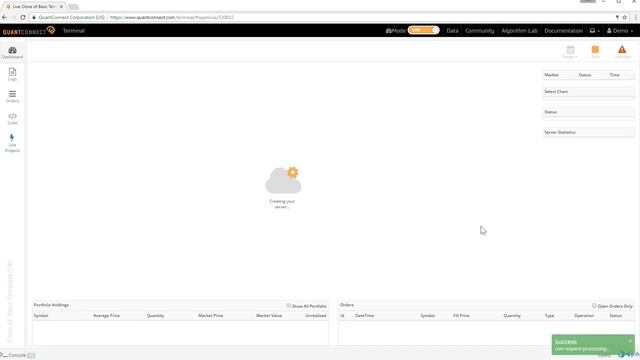Viewport: 640px width, 360px height.
Task: Toggle the Live Mode switch
Action: [423, 30]
